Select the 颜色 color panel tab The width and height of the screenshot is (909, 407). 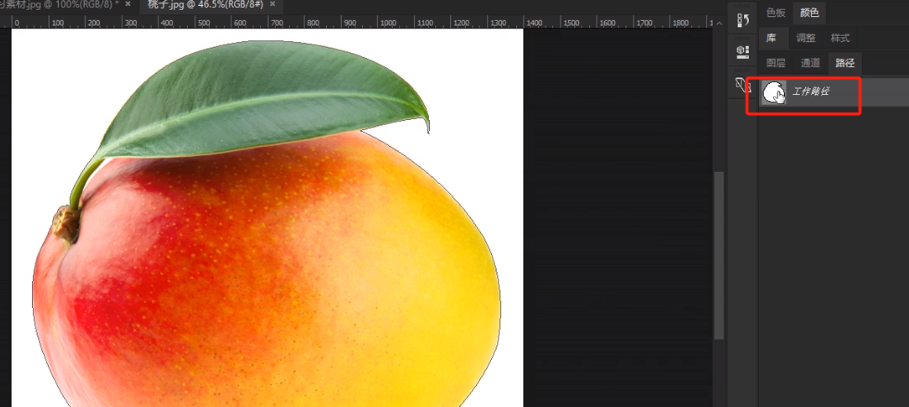click(809, 12)
